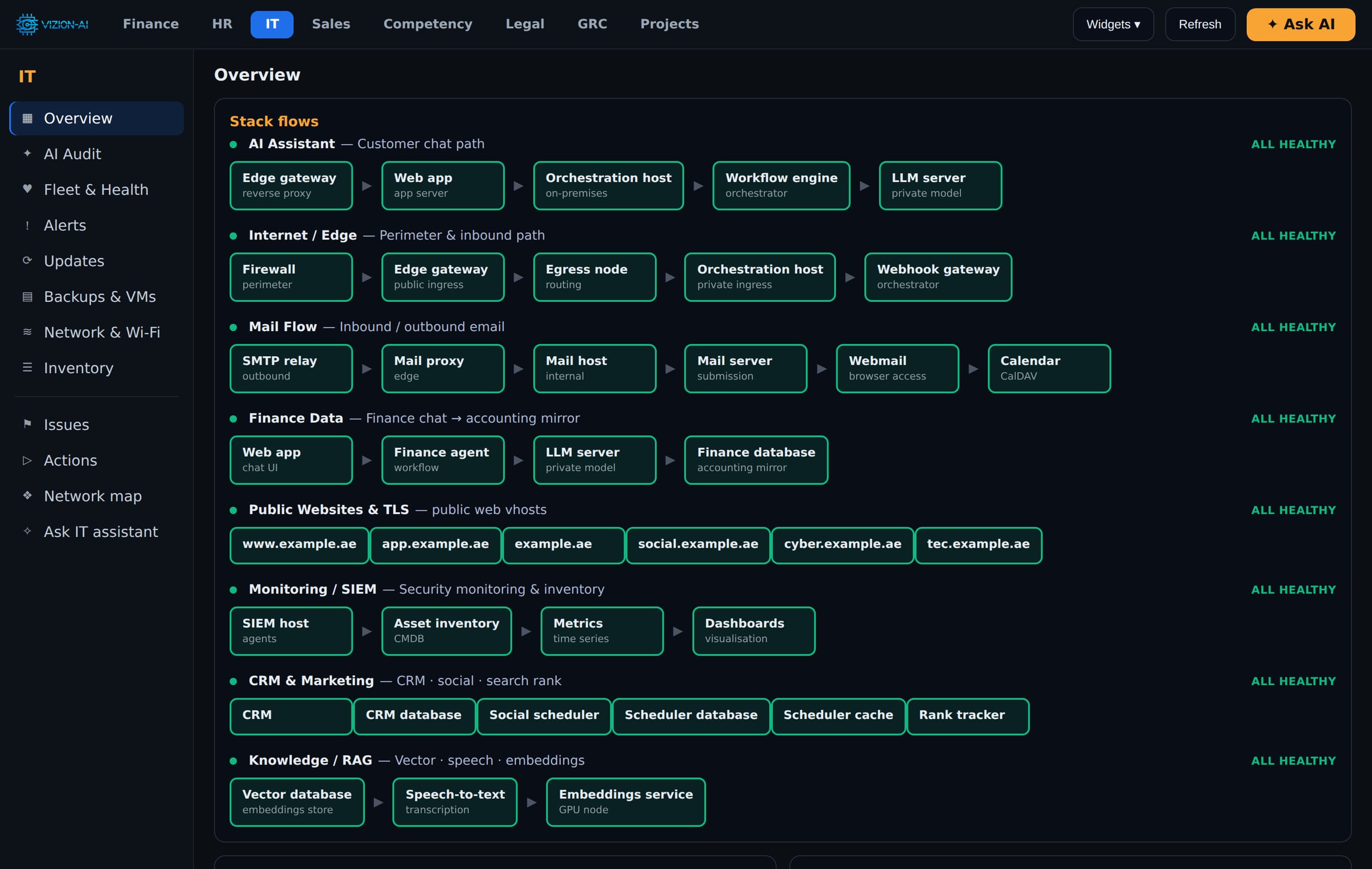Open the Fleet & Health sidebar page
This screenshot has width=1372, height=869.
pyautogui.click(x=97, y=190)
